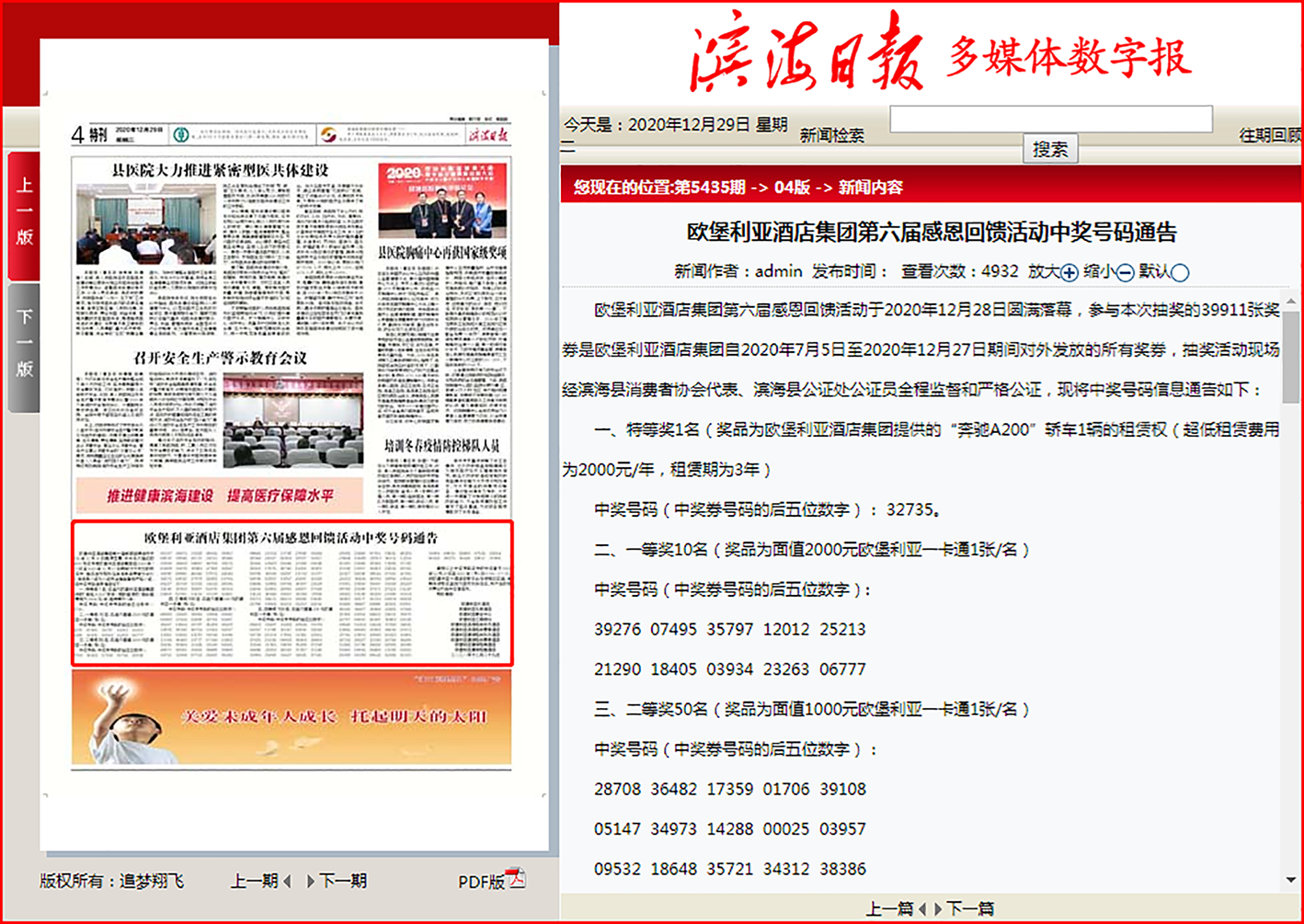This screenshot has width=1304, height=924.
Task: Select the 县医院大力推进紧密型医共体建设 article
Action: [220, 170]
